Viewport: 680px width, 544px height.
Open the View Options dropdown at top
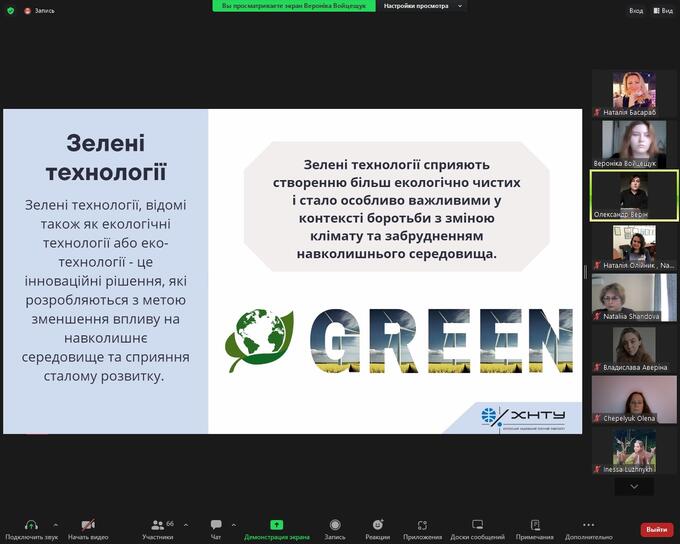point(425,6)
